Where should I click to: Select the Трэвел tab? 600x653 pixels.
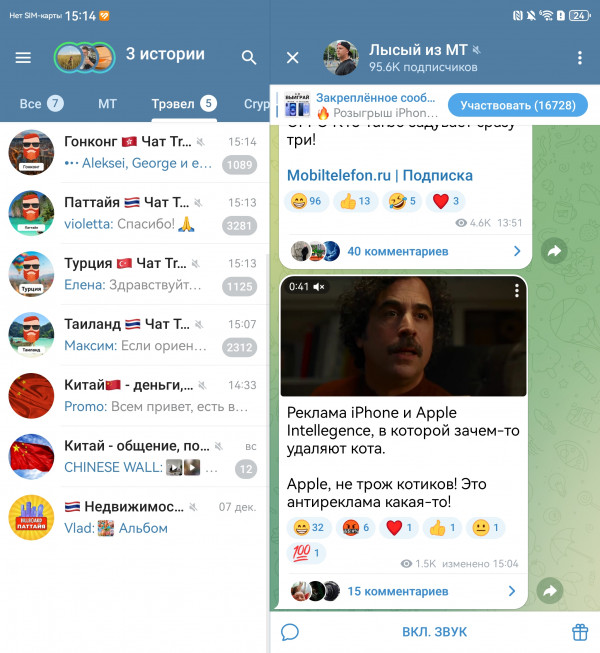[184, 104]
